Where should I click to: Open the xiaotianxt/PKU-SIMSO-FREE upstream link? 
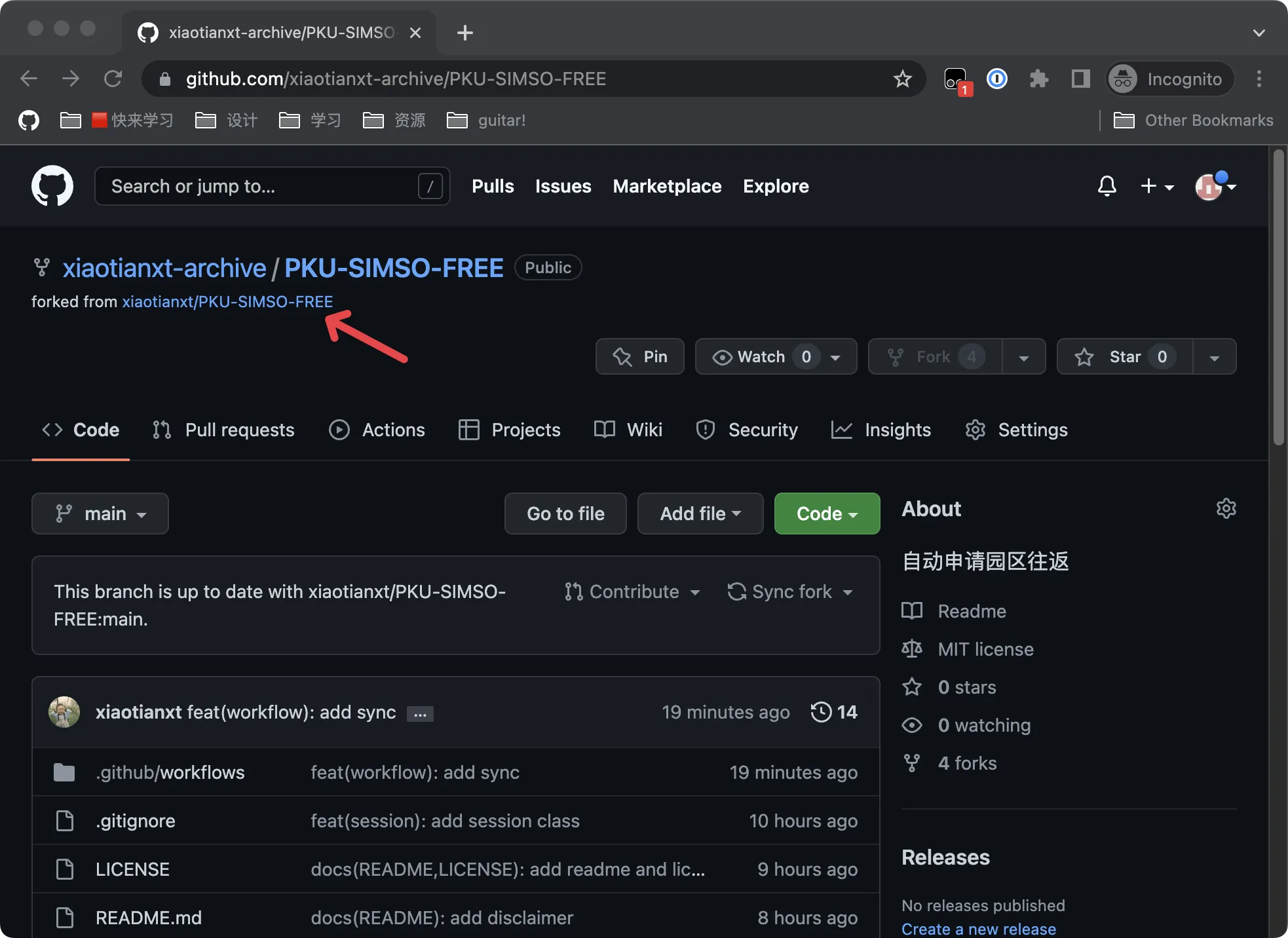click(x=227, y=302)
